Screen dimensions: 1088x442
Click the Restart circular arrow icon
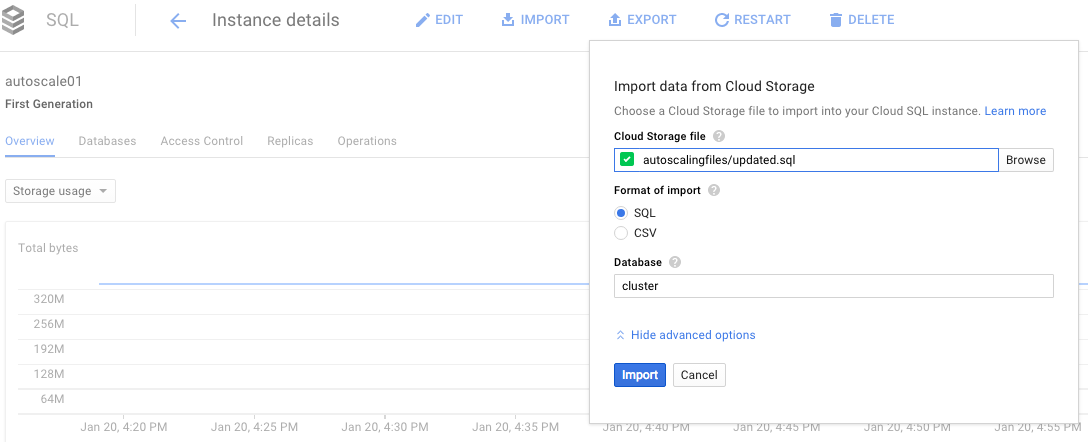click(x=722, y=20)
